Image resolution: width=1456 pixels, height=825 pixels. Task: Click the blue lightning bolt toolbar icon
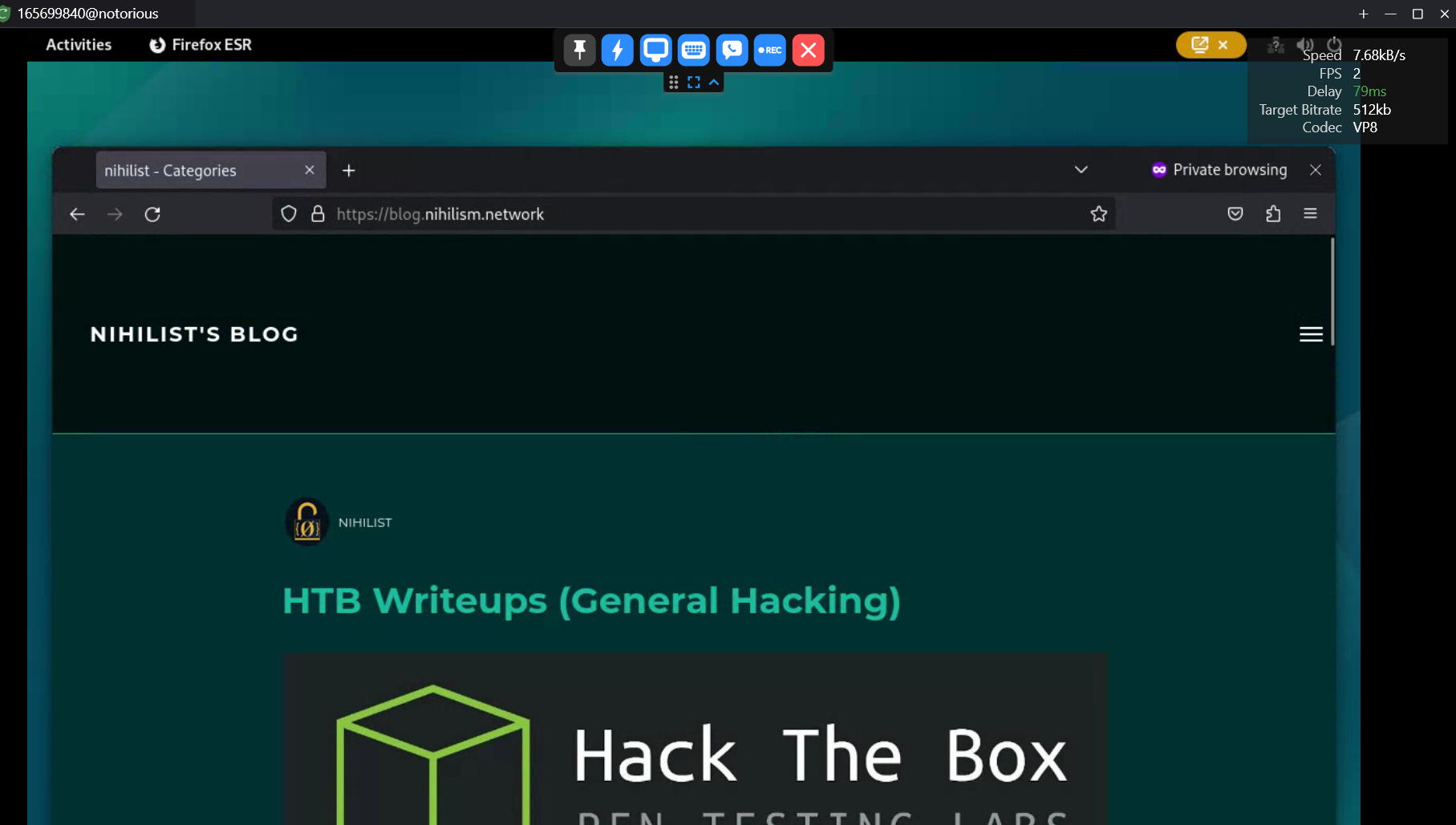617,50
